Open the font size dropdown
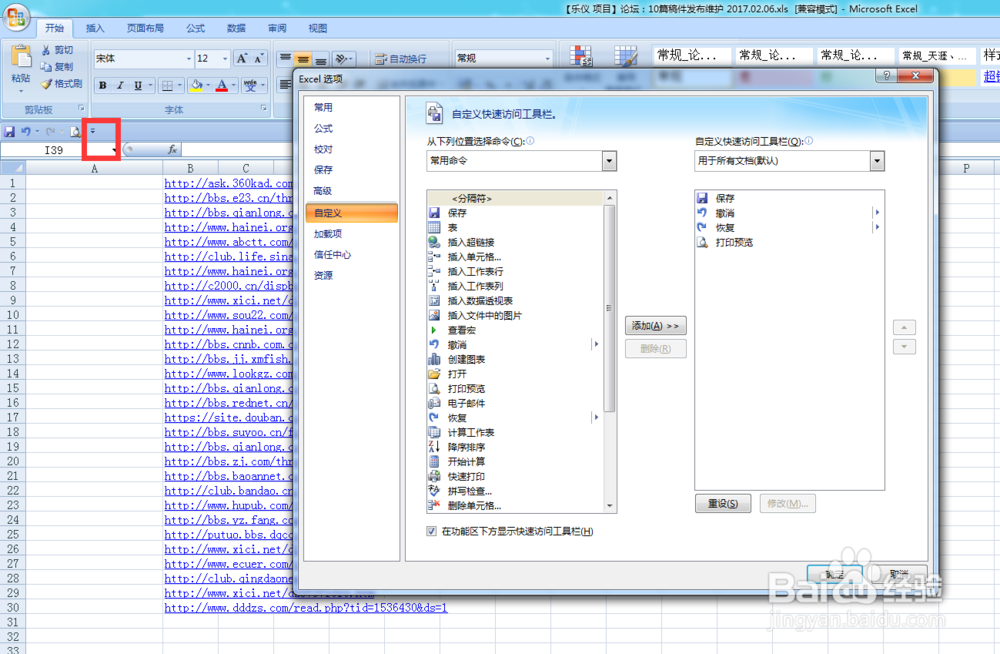 click(225, 59)
